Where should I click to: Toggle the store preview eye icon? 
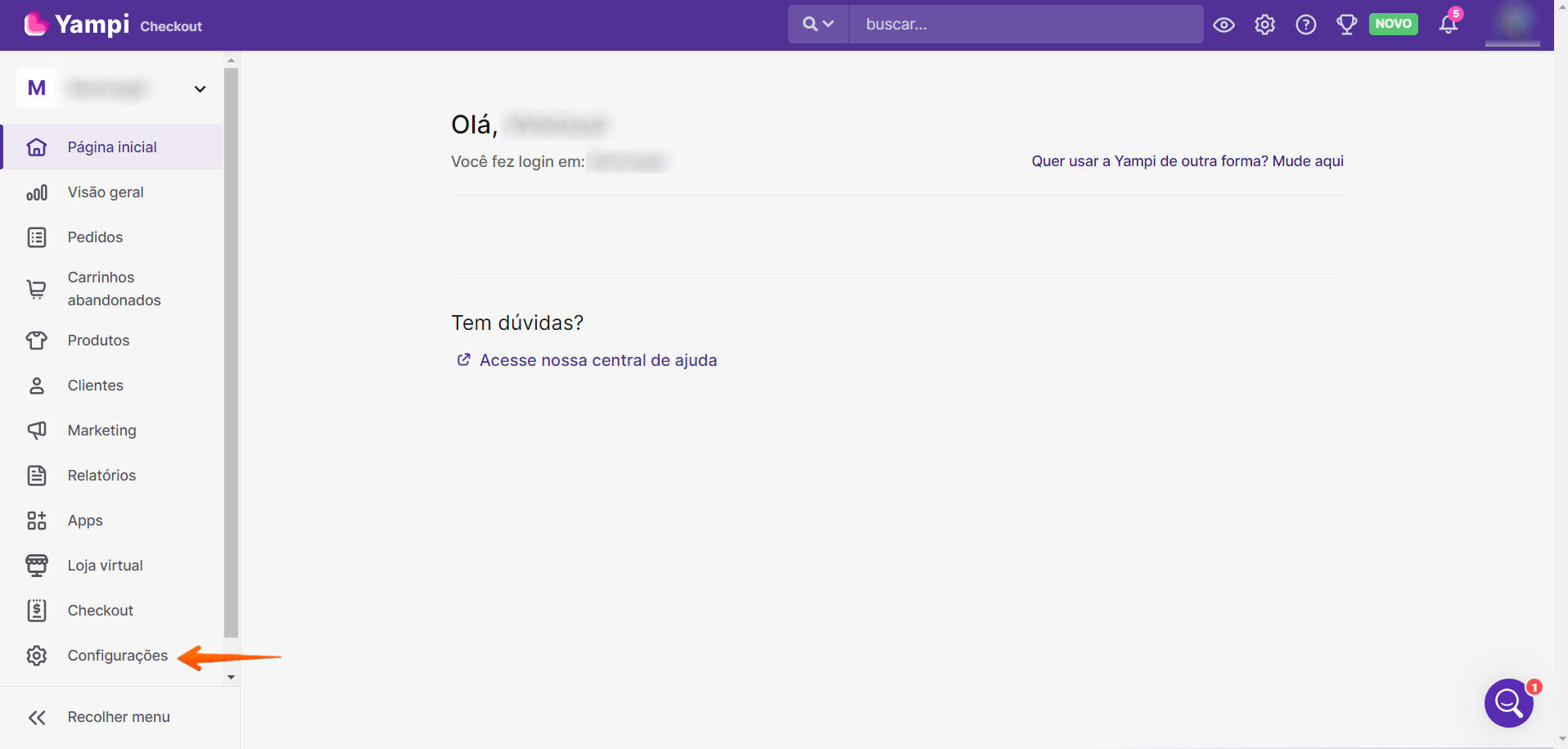[1223, 25]
